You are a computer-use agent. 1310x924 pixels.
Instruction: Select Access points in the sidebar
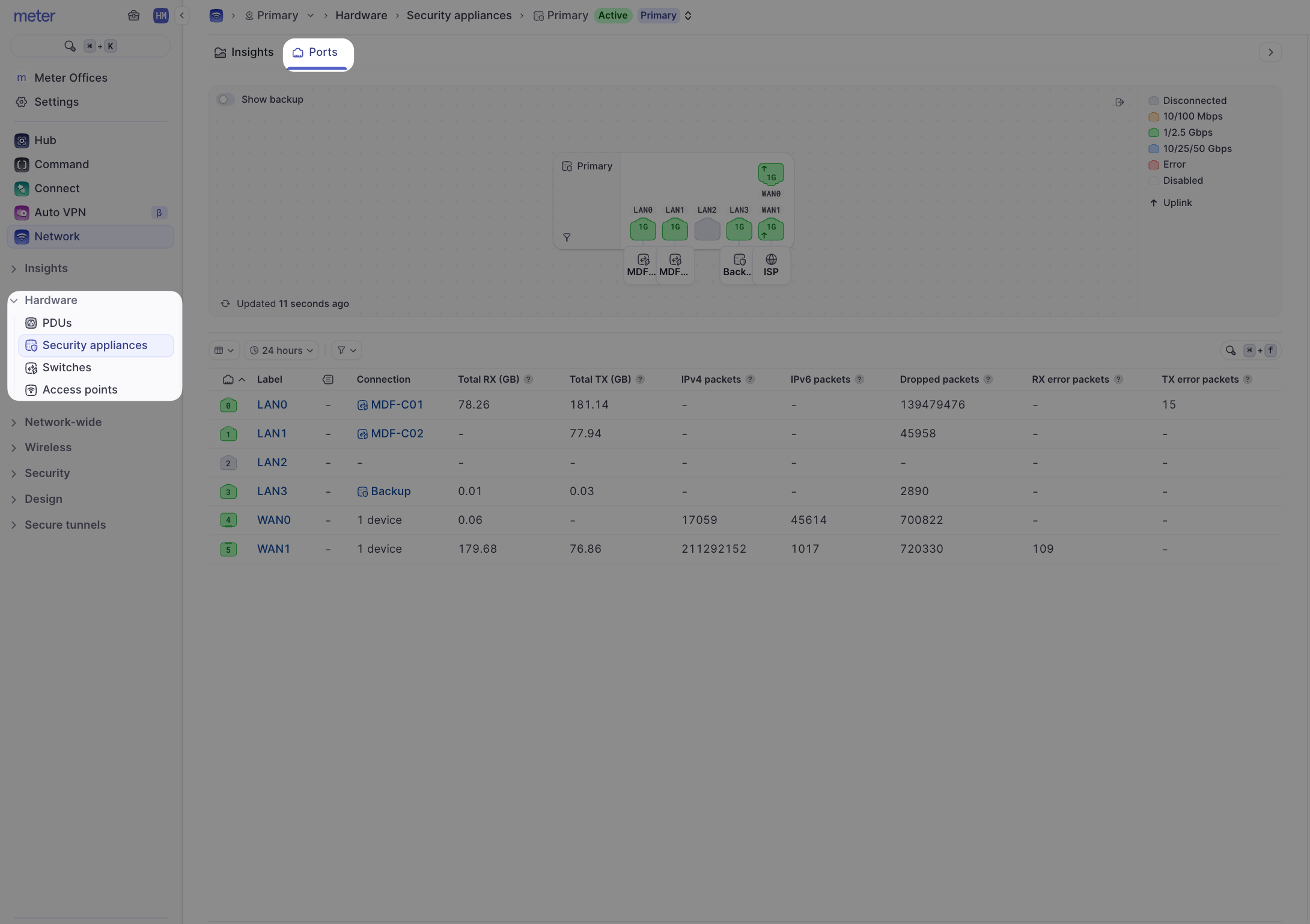pos(80,389)
